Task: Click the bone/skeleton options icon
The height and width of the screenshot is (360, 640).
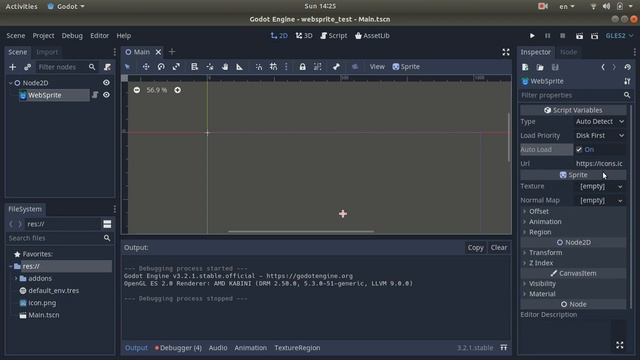Action: pos(336,67)
